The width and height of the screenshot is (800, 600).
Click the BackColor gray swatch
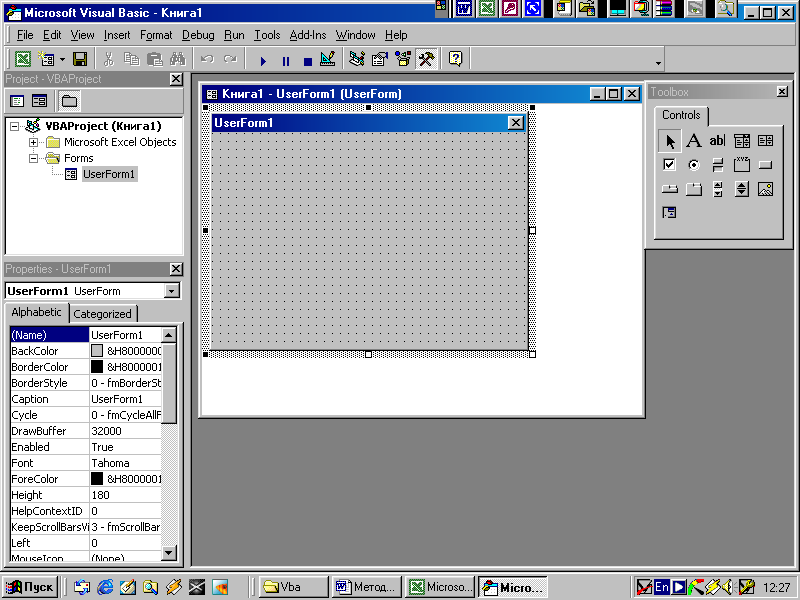[x=96, y=351]
